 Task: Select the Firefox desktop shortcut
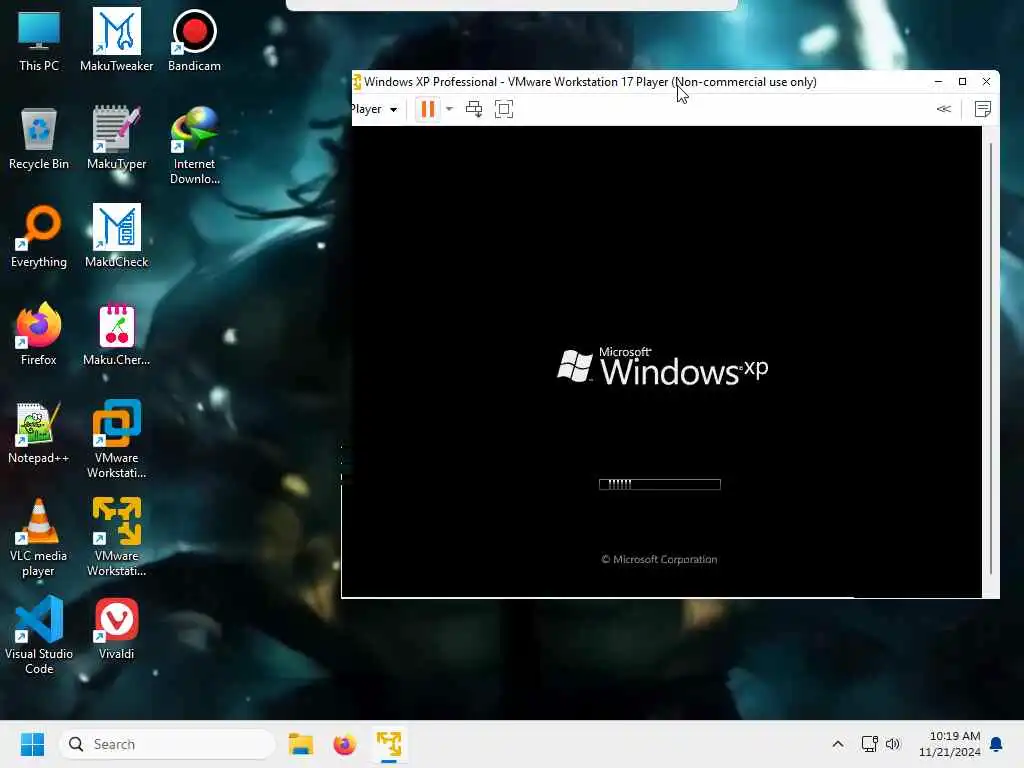pos(39,334)
